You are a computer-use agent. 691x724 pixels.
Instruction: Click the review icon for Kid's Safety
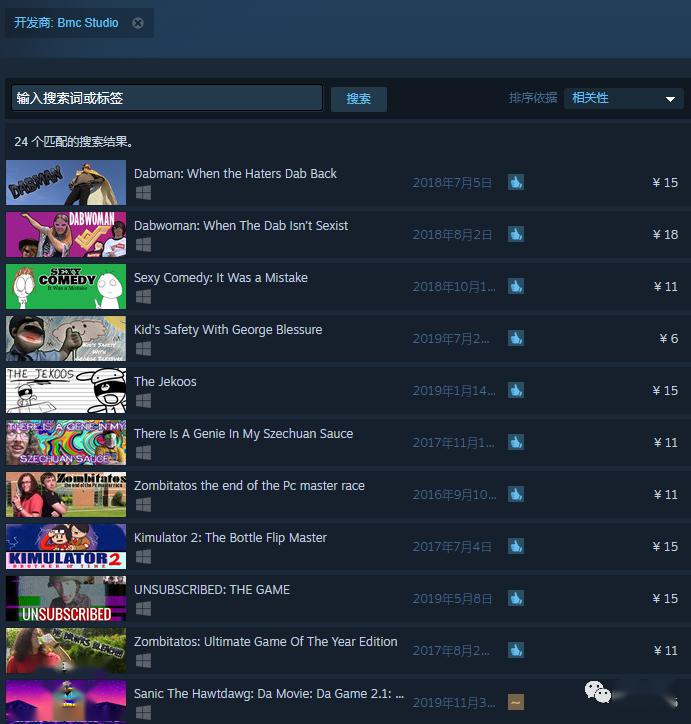(515, 338)
